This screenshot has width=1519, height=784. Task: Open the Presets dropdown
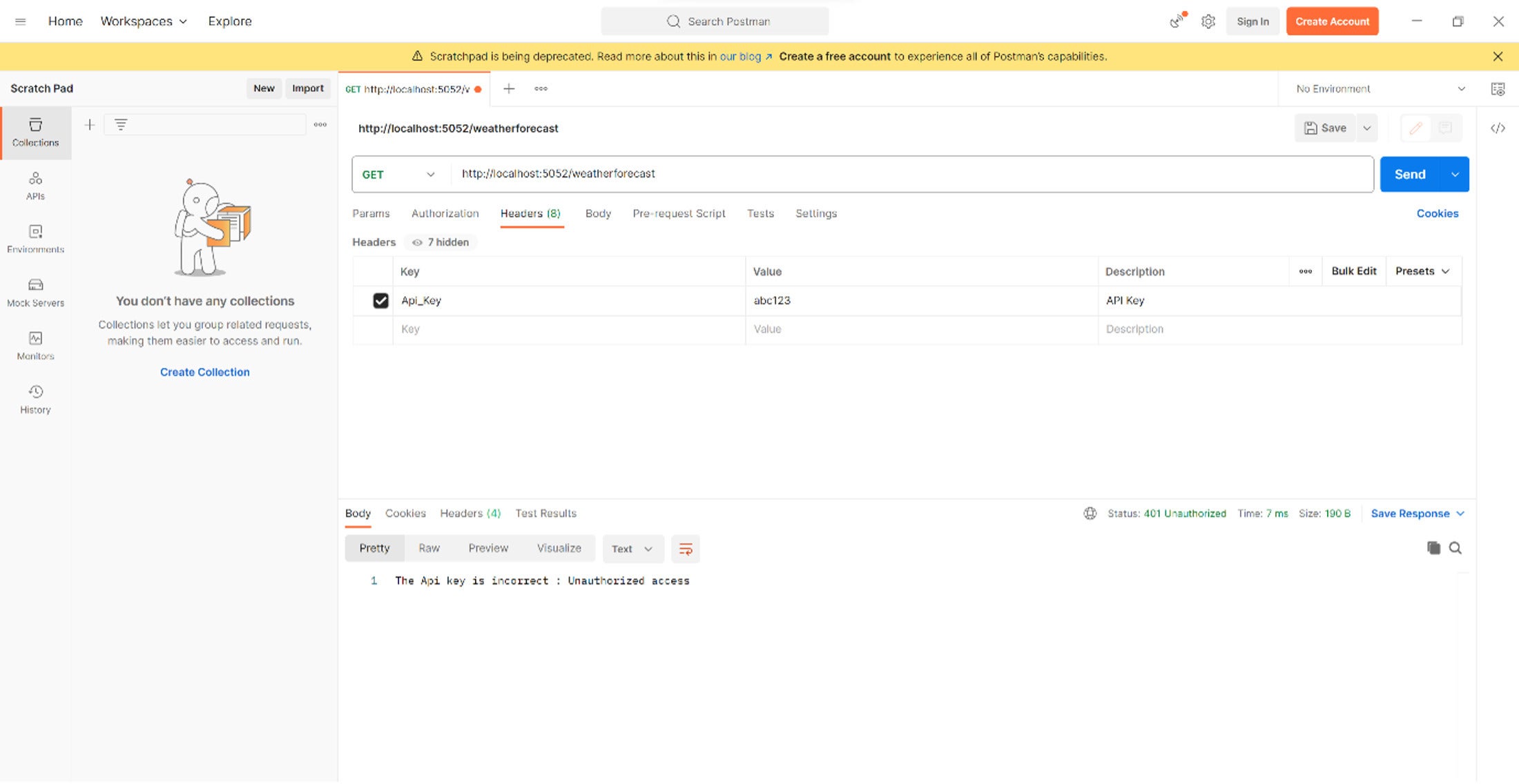(1422, 271)
